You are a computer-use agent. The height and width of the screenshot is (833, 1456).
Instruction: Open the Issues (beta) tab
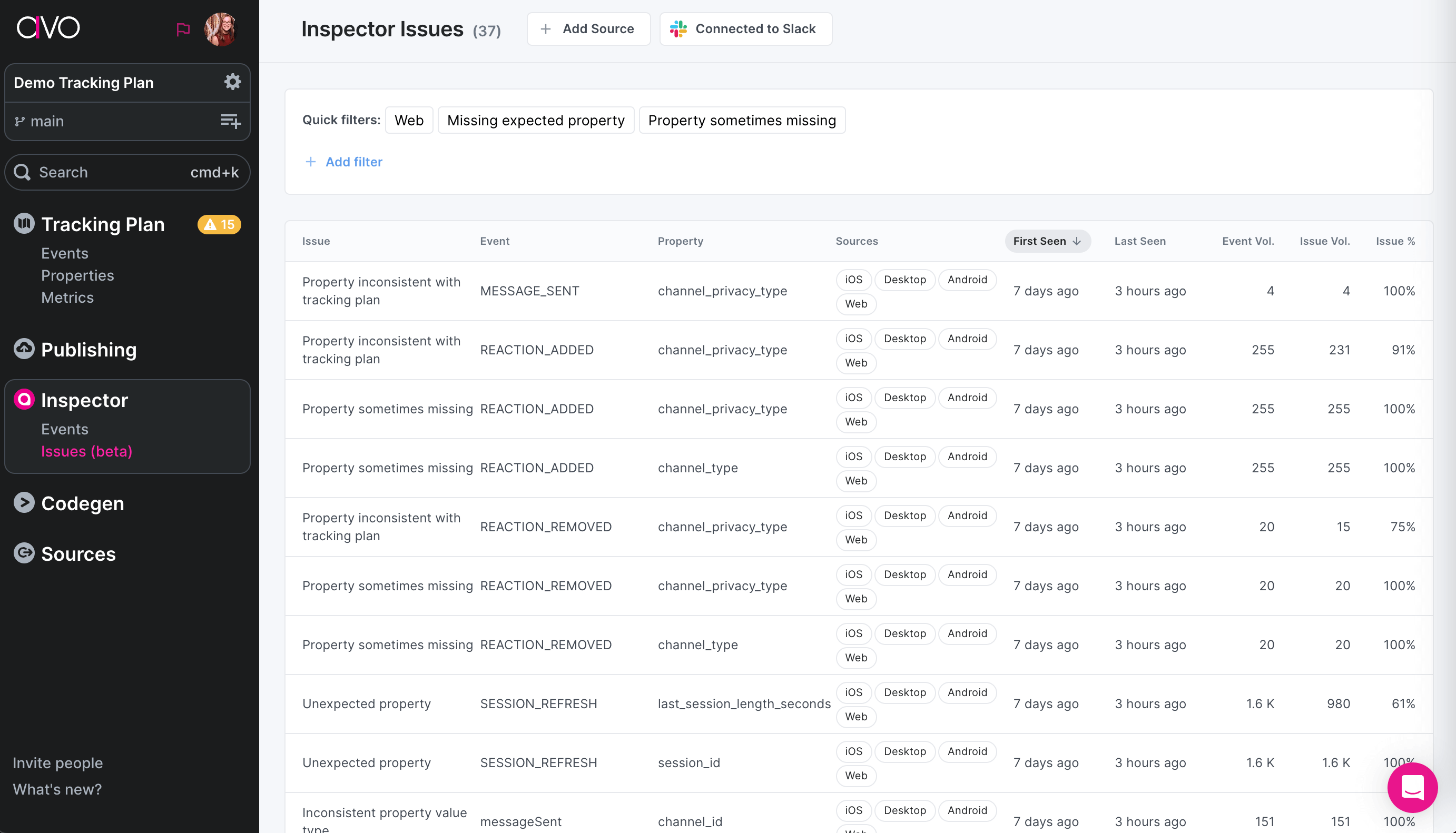coord(86,451)
